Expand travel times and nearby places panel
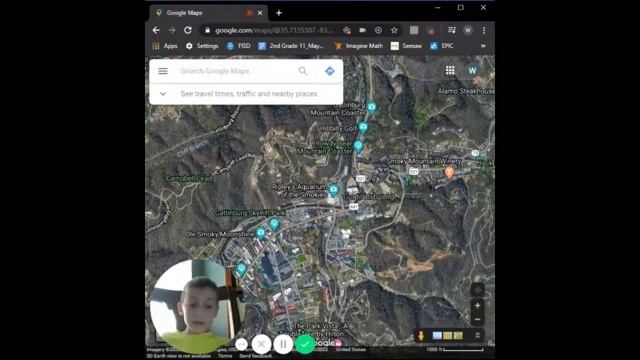 click(246, 94)
